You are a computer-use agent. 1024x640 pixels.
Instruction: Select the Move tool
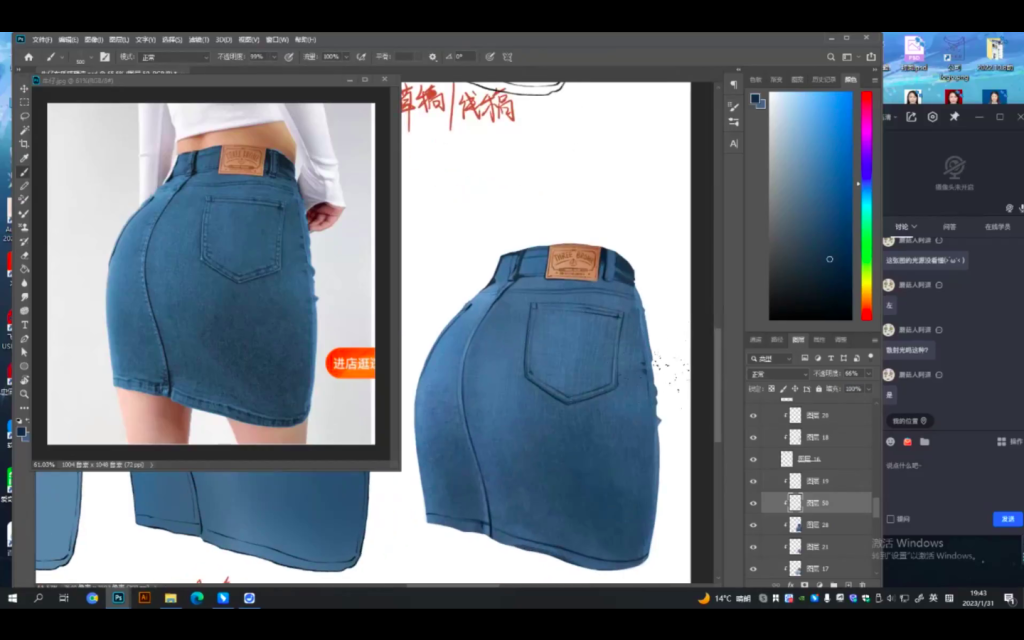pos(25,89)
